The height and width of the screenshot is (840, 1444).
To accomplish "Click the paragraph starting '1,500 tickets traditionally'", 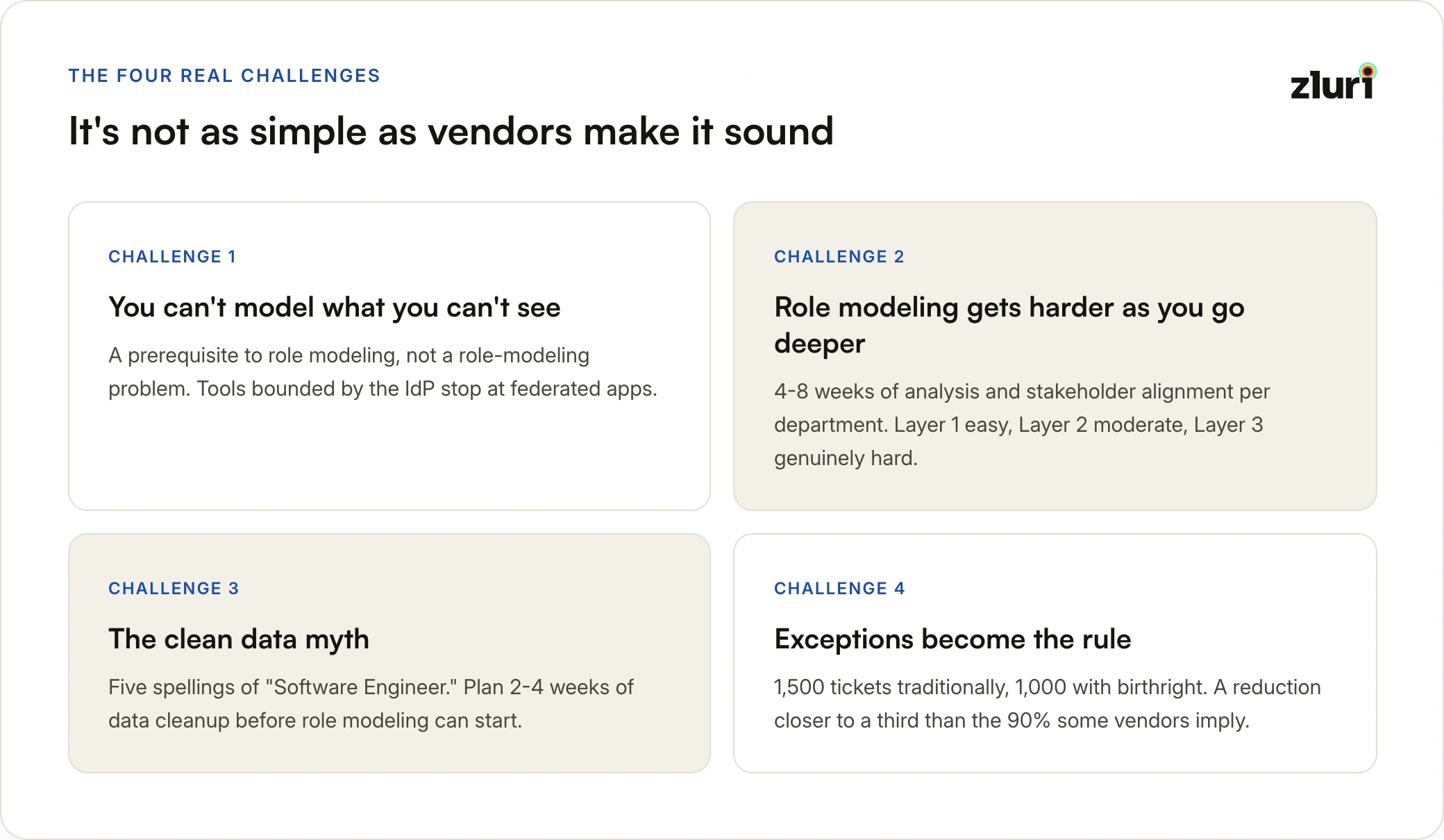I will pos(1048,704).
